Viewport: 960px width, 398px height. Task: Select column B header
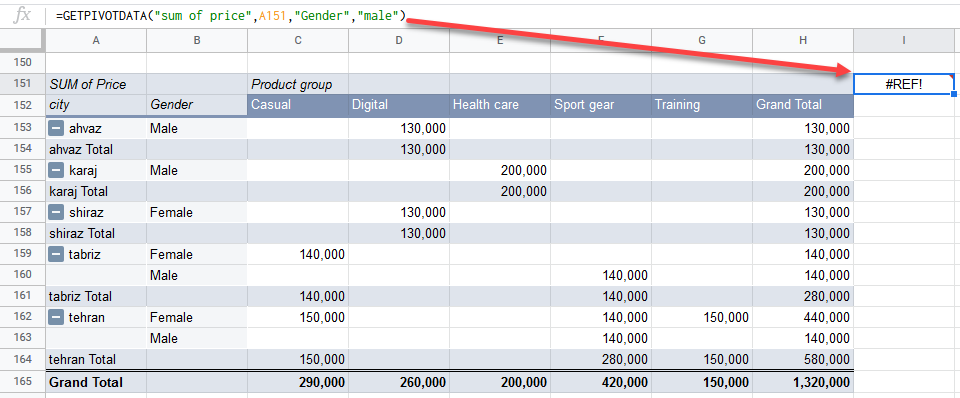coord(197,40)
